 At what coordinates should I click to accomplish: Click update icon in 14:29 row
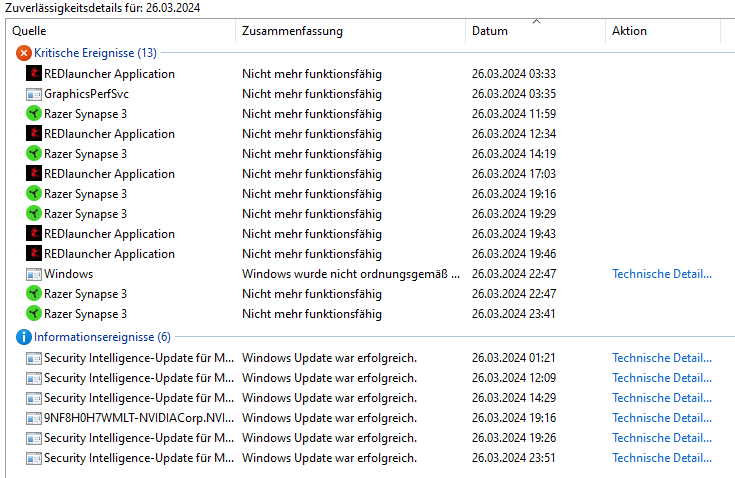34,398
